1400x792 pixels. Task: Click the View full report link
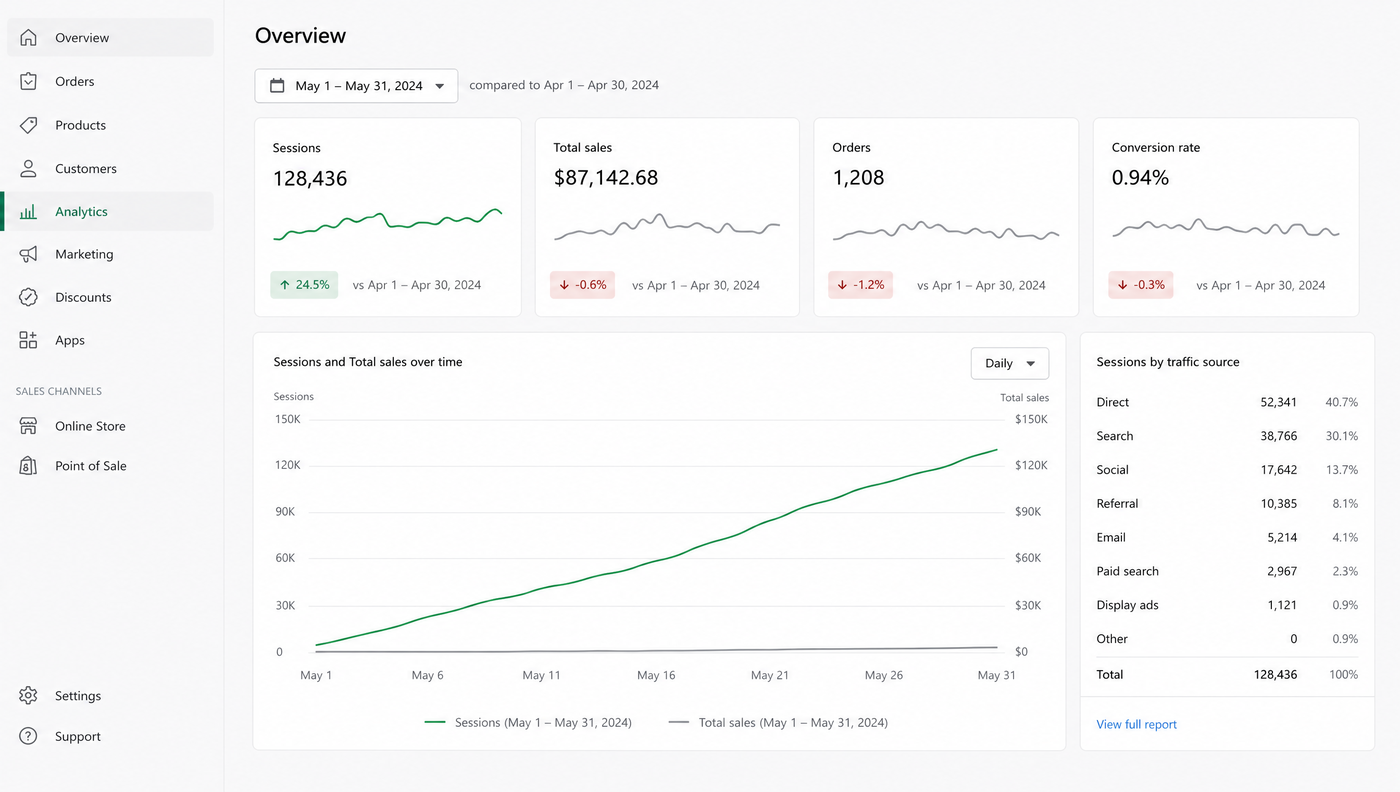pos(1136,724)
